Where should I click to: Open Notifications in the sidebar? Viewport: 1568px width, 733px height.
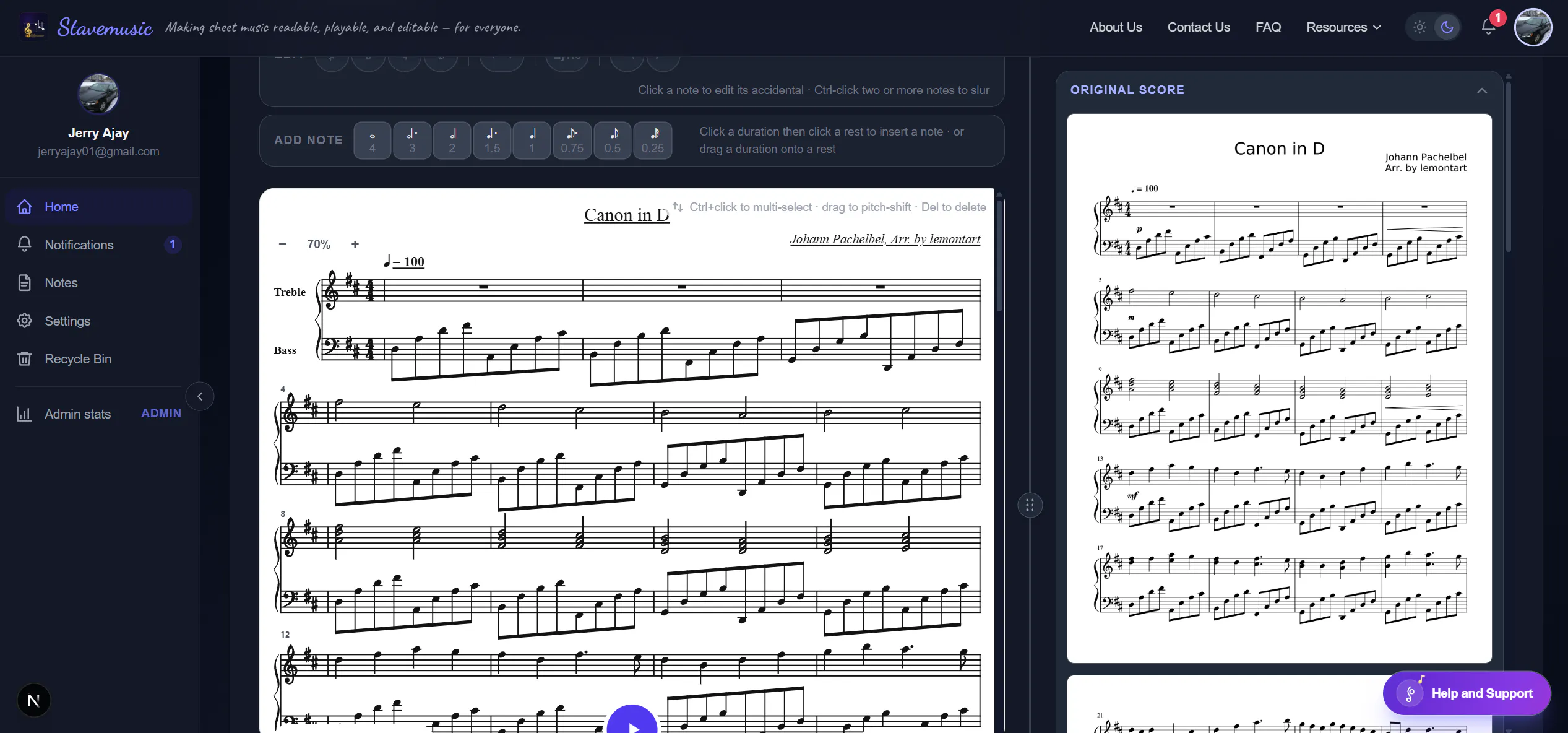tap(99, 245)
